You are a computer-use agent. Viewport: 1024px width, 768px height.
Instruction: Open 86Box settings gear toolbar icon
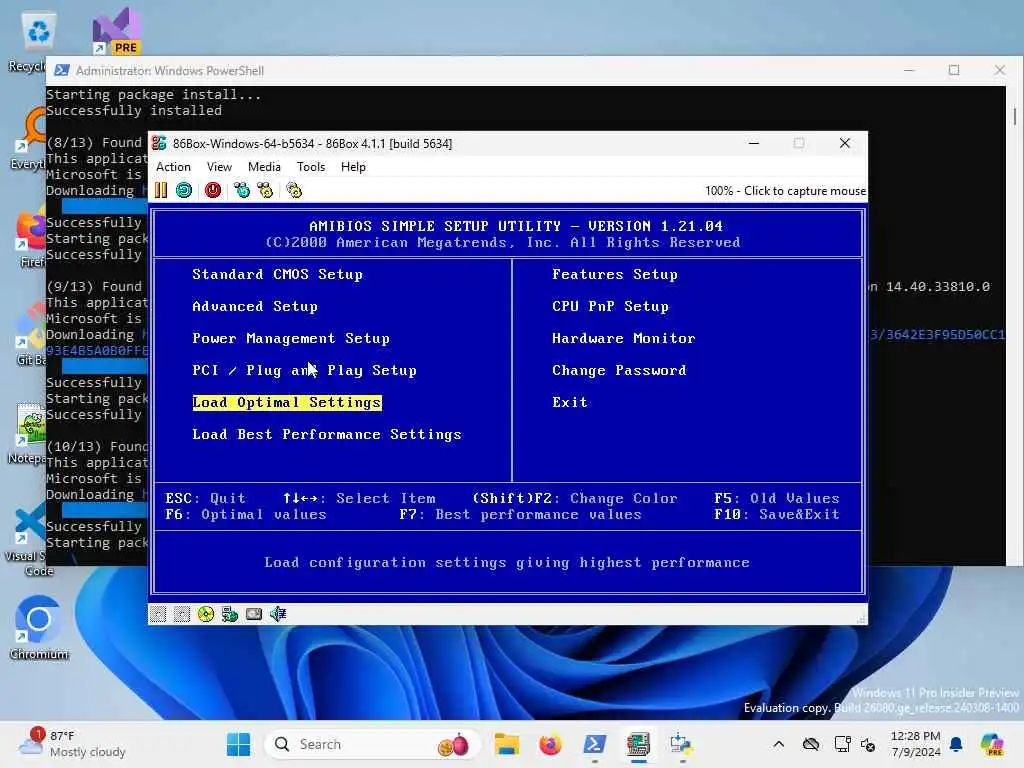pyautogui.click(x=294, y=190)
